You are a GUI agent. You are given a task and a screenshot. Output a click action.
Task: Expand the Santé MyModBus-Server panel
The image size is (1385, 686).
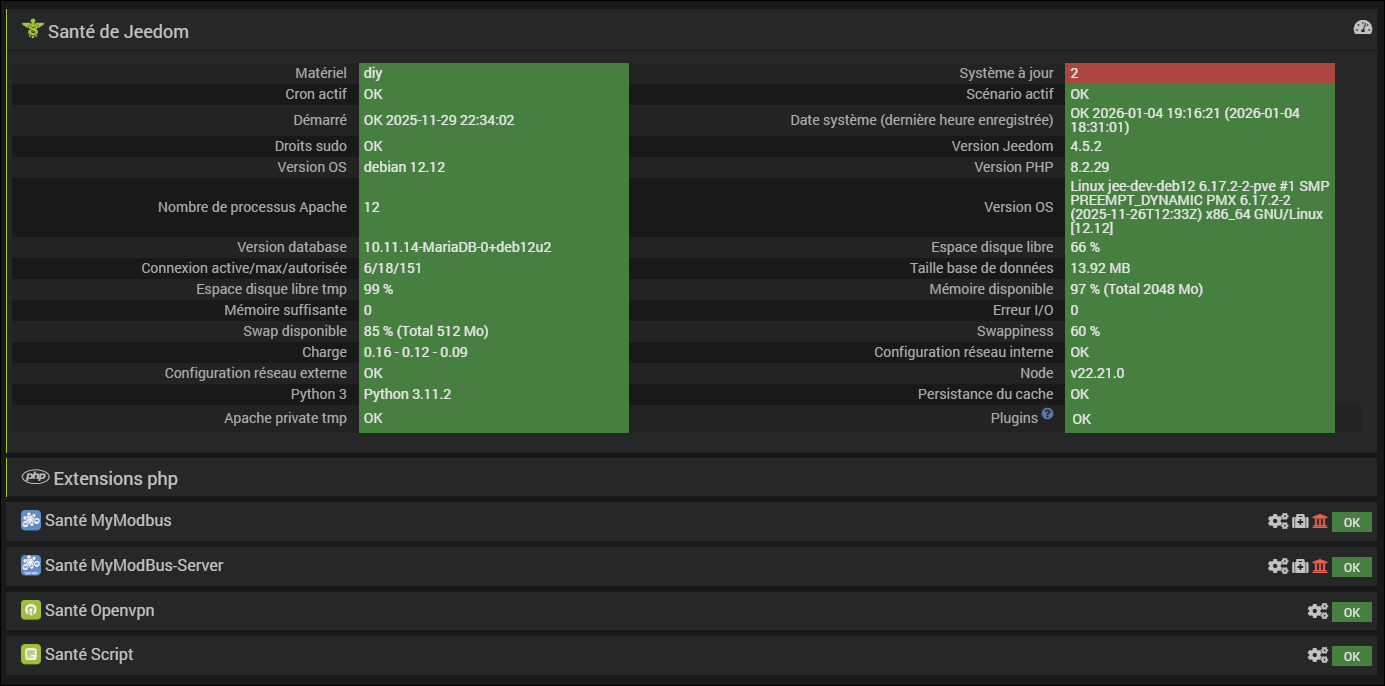134,566
